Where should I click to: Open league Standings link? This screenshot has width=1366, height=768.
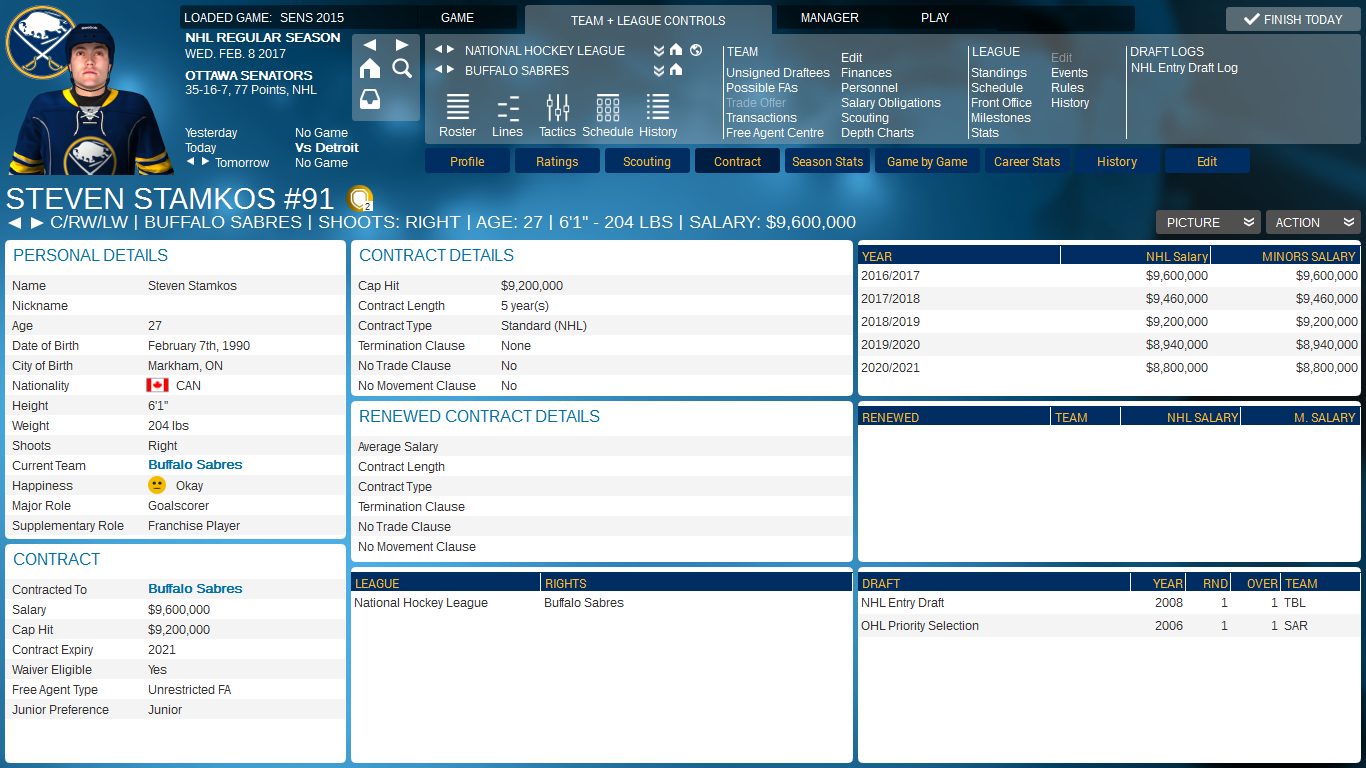click(999, 73)
